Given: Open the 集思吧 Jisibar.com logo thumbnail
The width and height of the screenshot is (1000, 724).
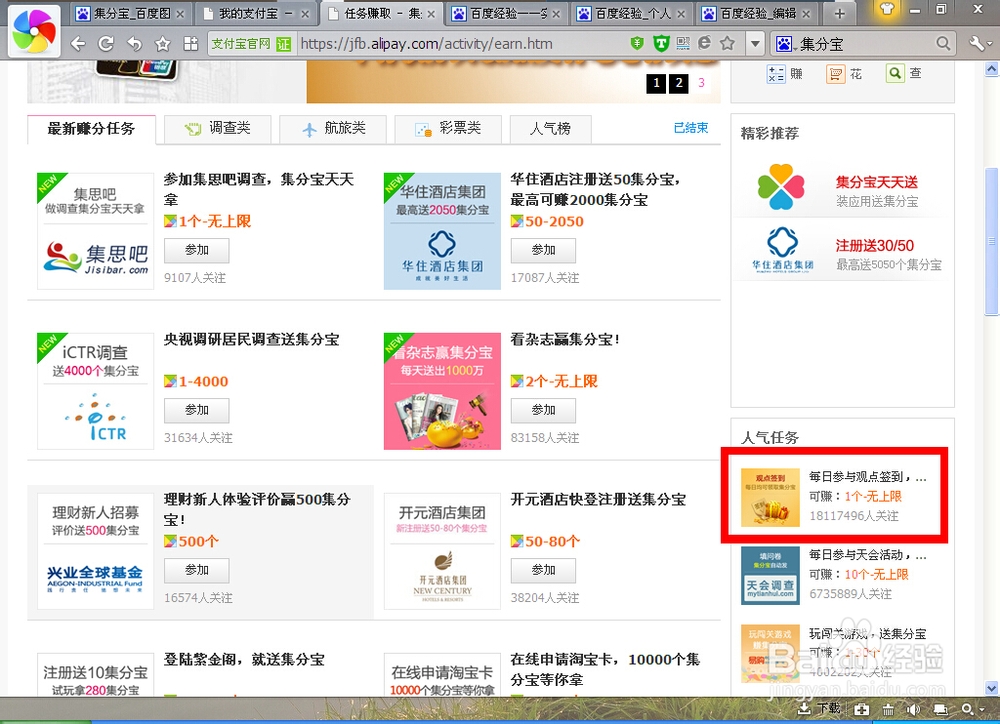Looking at the screenshot, I should click(x=96, y=231).
